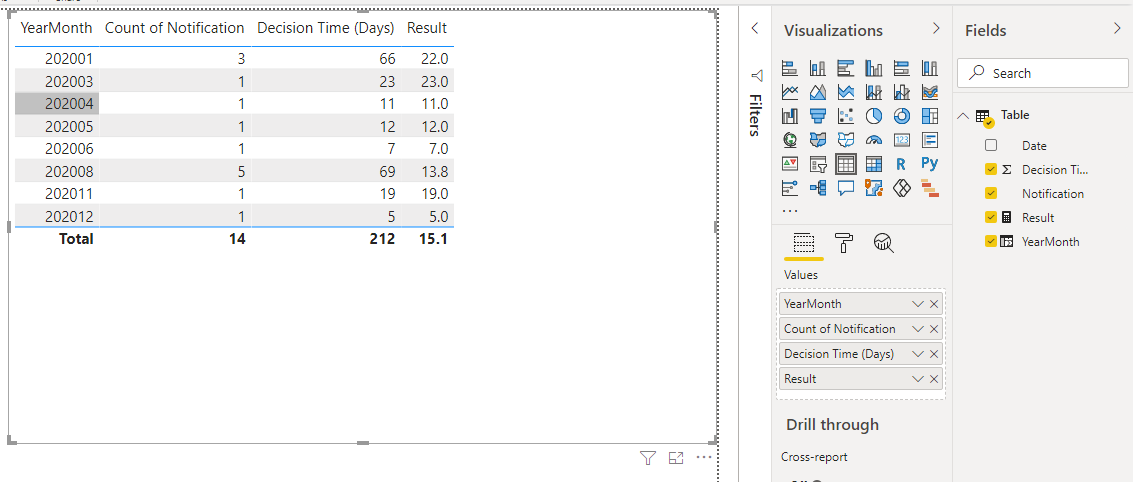Click the selected Table visual icon
Screen dimensions: 1133x482
(845, 164)
